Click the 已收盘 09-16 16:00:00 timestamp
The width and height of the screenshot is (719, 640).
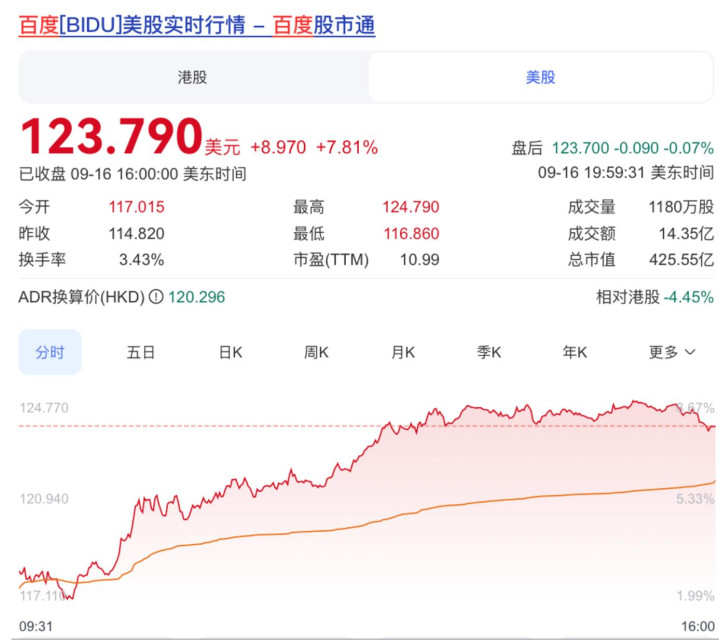click(x=133, y=174)
